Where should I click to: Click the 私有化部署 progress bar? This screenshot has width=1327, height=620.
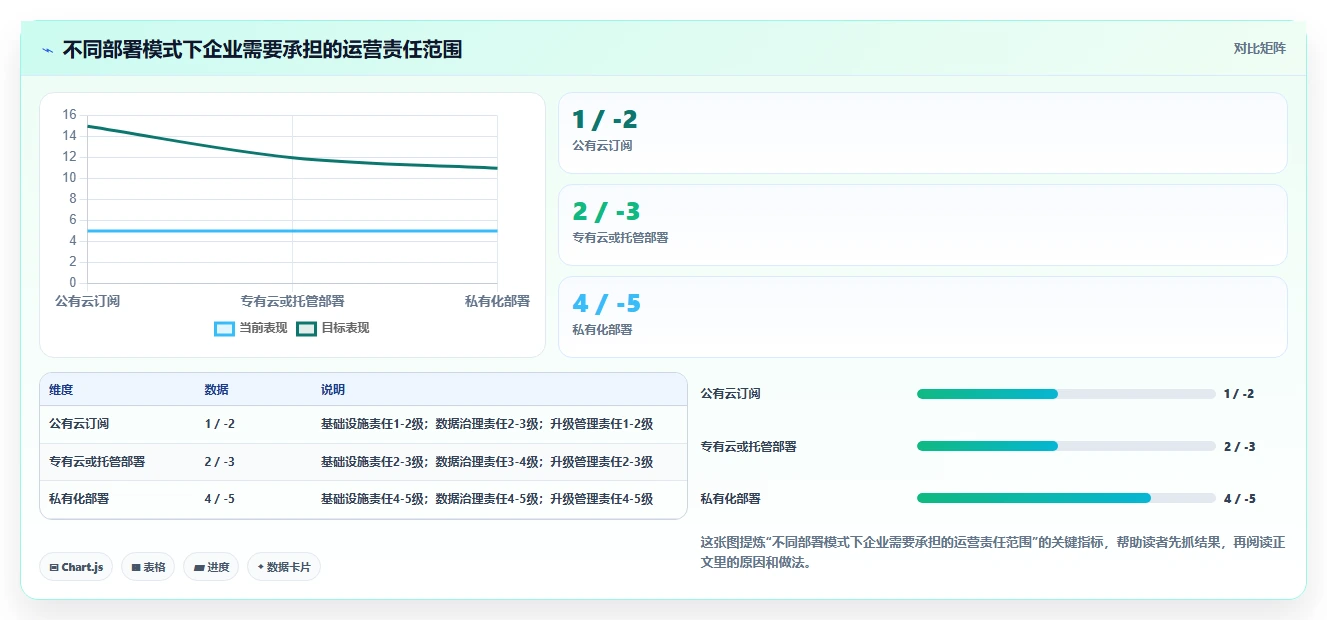(x=1066, y=498)
